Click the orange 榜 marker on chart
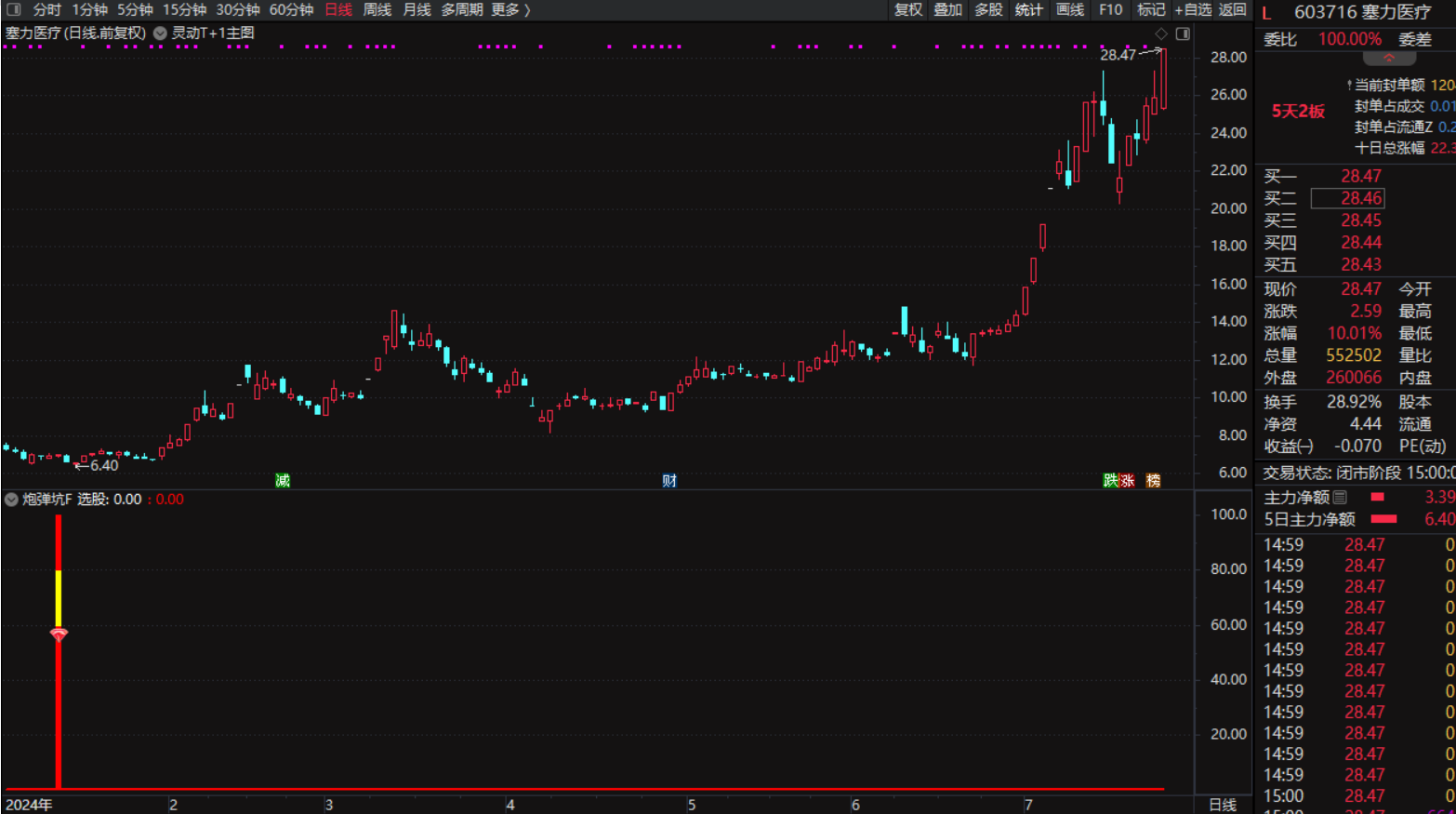Image resolution: width=1456 pixels, height=814 pixels. 1153,480
